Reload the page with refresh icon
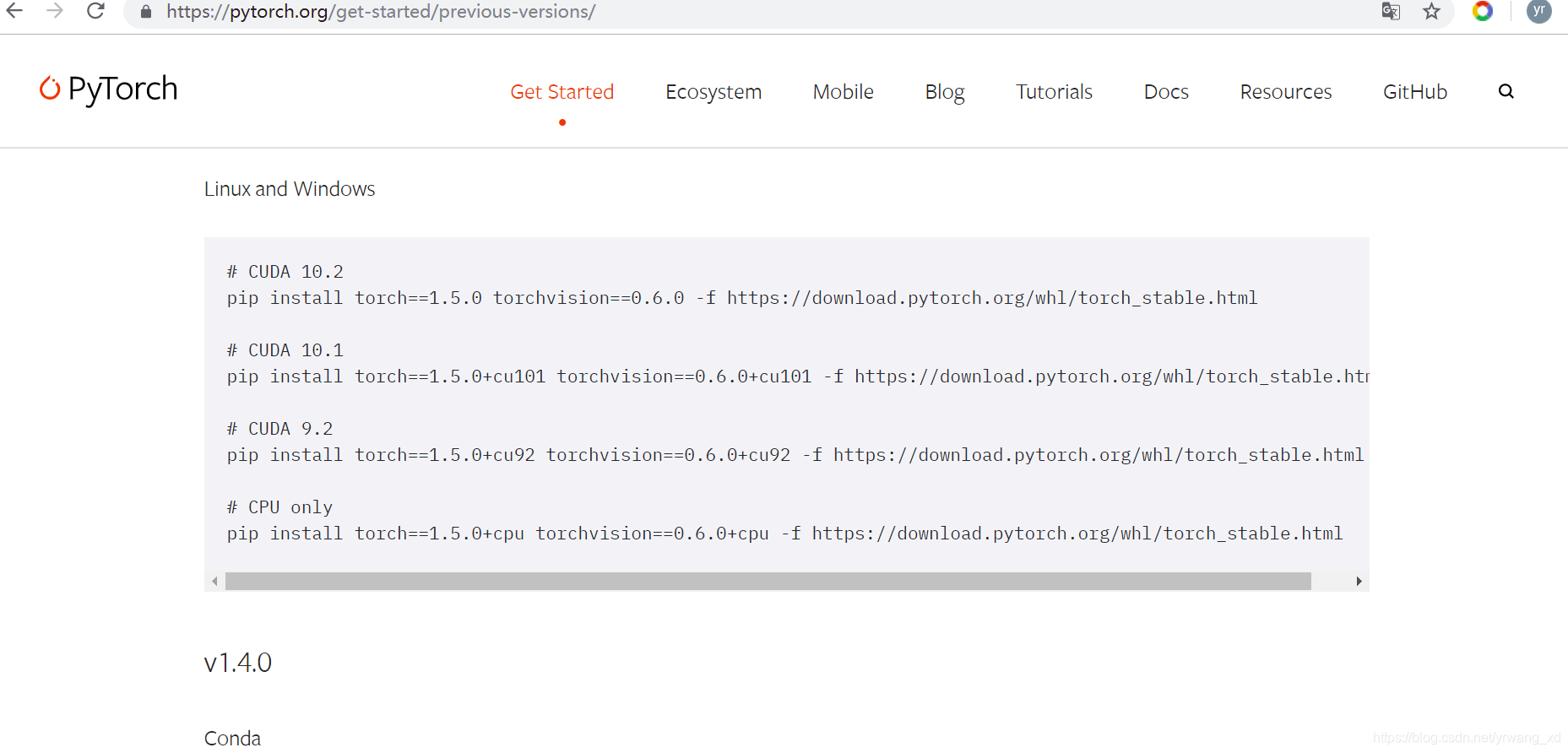This screenshot has width=1568, height=753. point(95,11)
